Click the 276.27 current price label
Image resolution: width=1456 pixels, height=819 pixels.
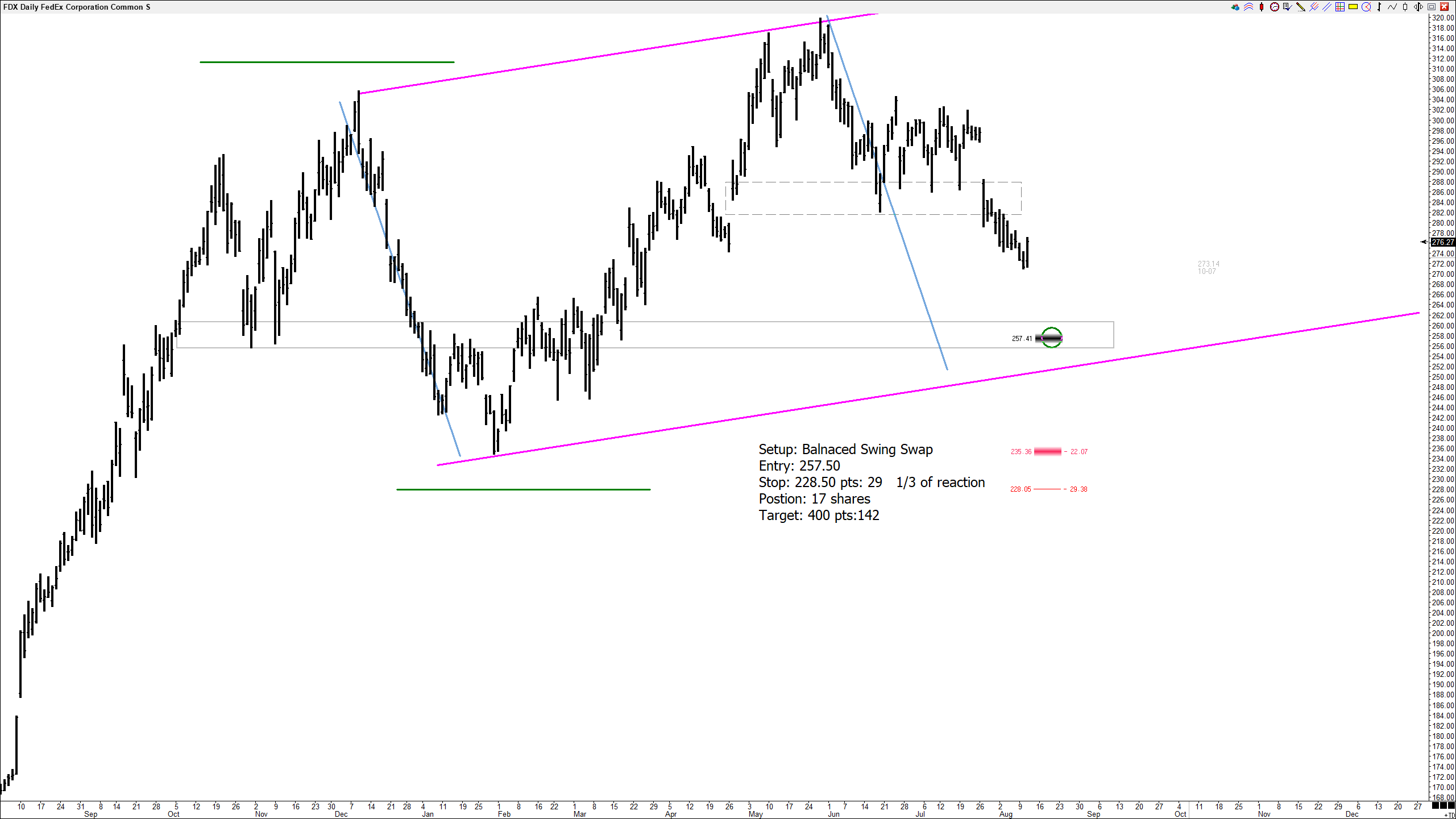pos(1442,242)
